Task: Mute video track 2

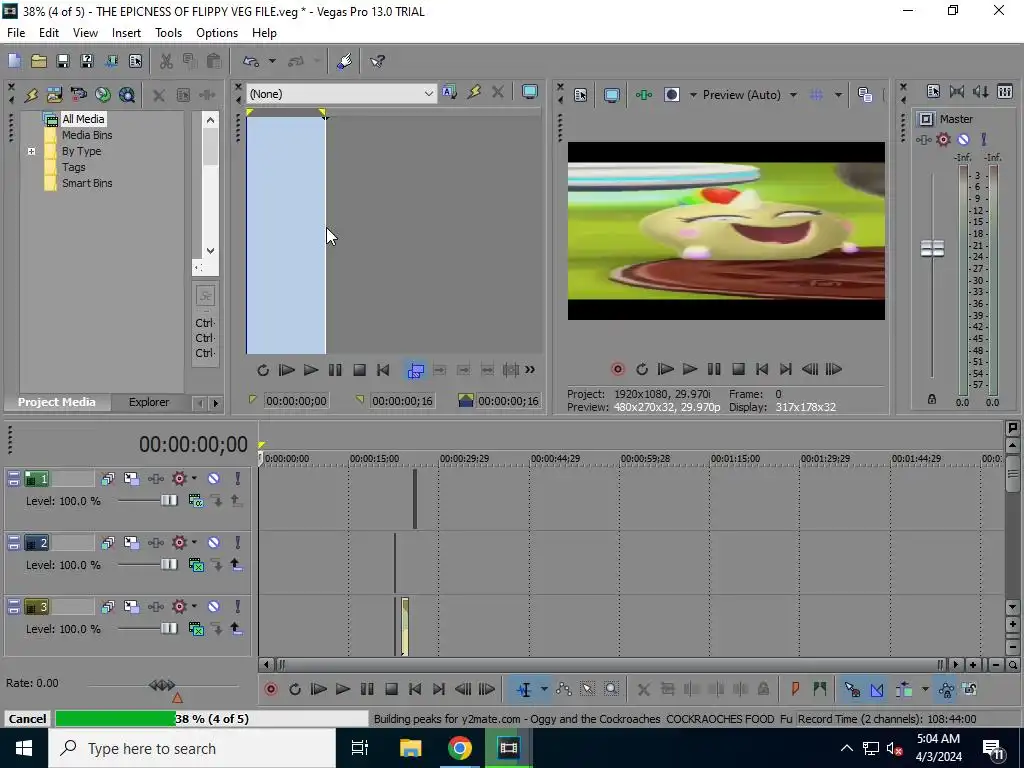Action: click(x=214, y=543)
